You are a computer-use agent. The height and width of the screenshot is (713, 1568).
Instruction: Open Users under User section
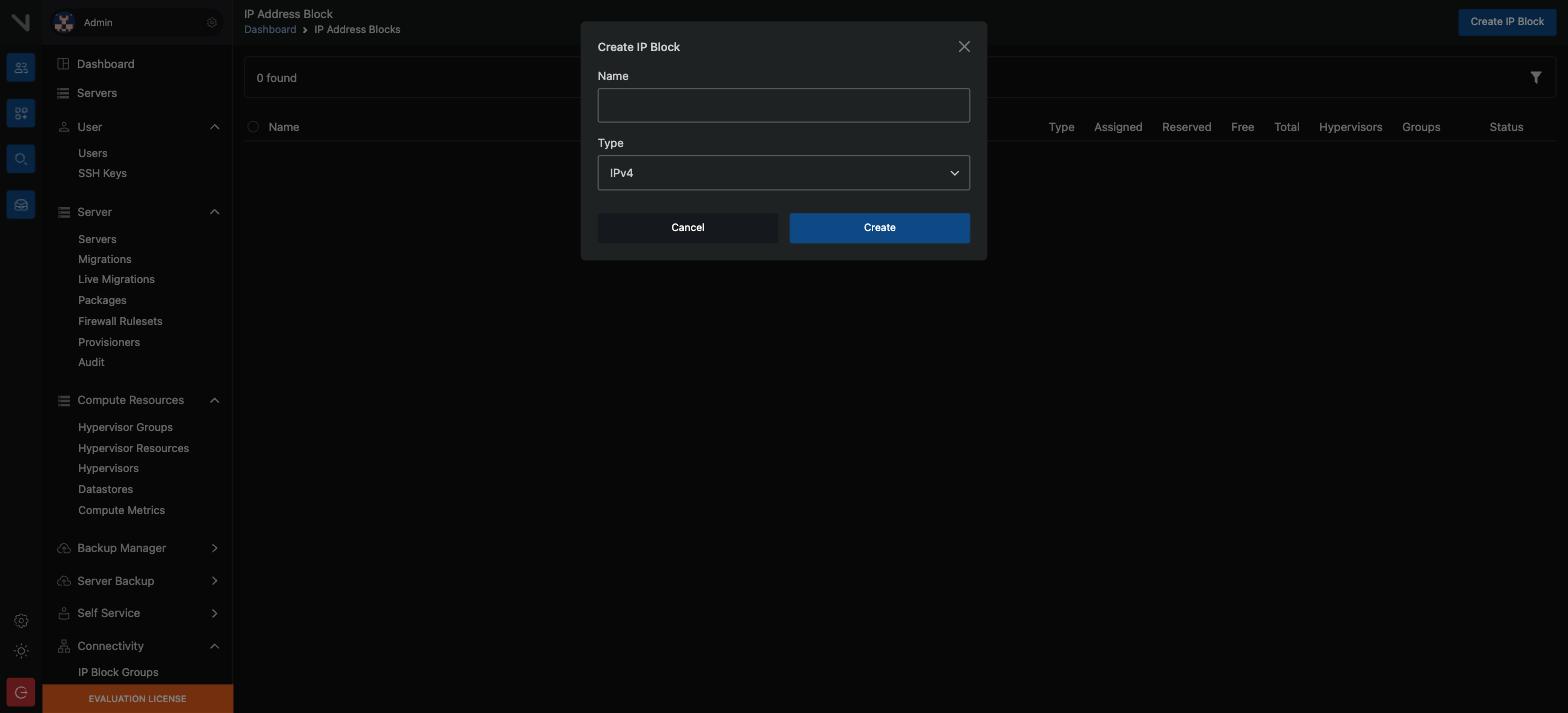click(93, 153)
